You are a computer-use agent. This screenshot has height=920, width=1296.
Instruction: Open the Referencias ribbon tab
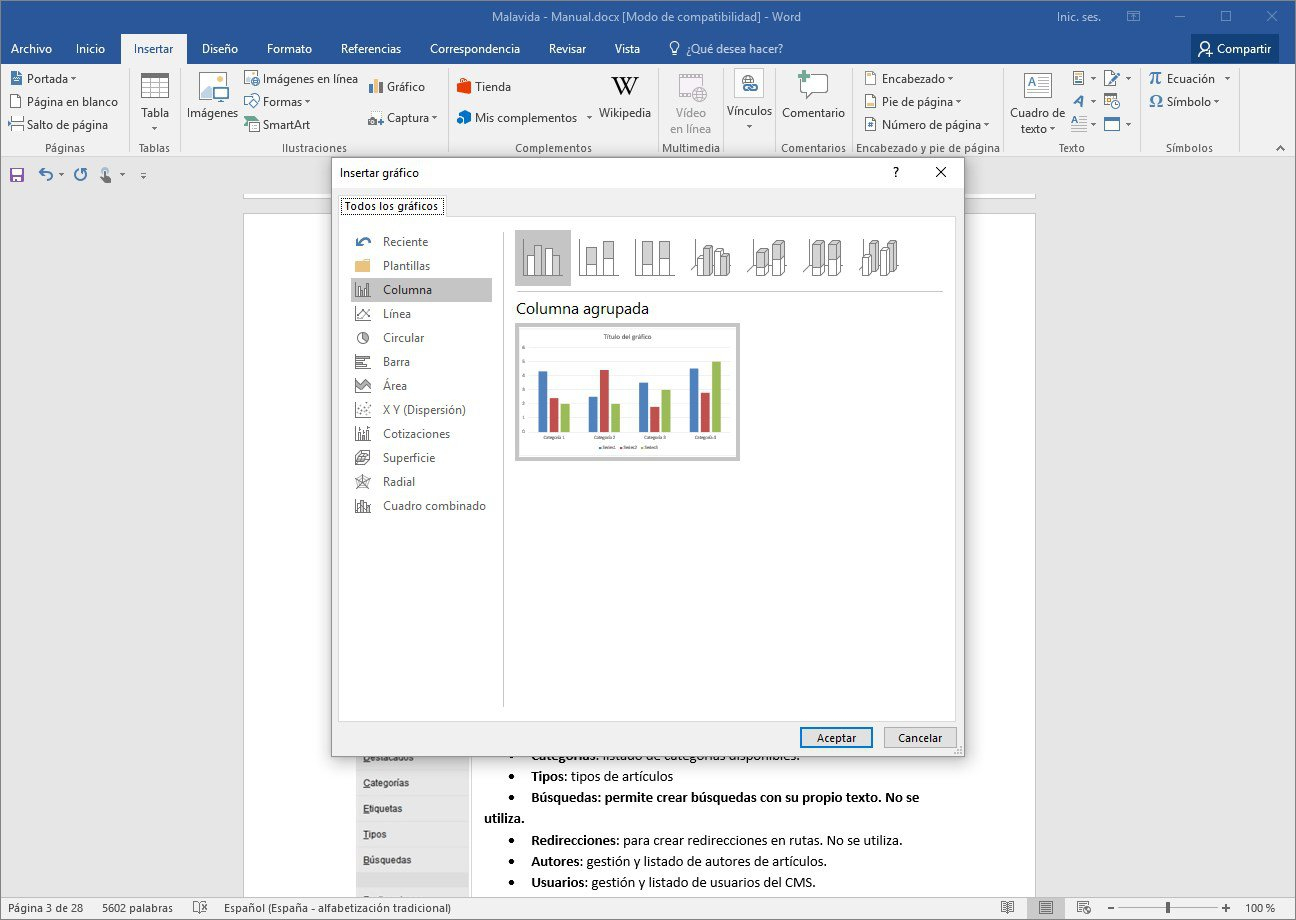pos(370,49)
